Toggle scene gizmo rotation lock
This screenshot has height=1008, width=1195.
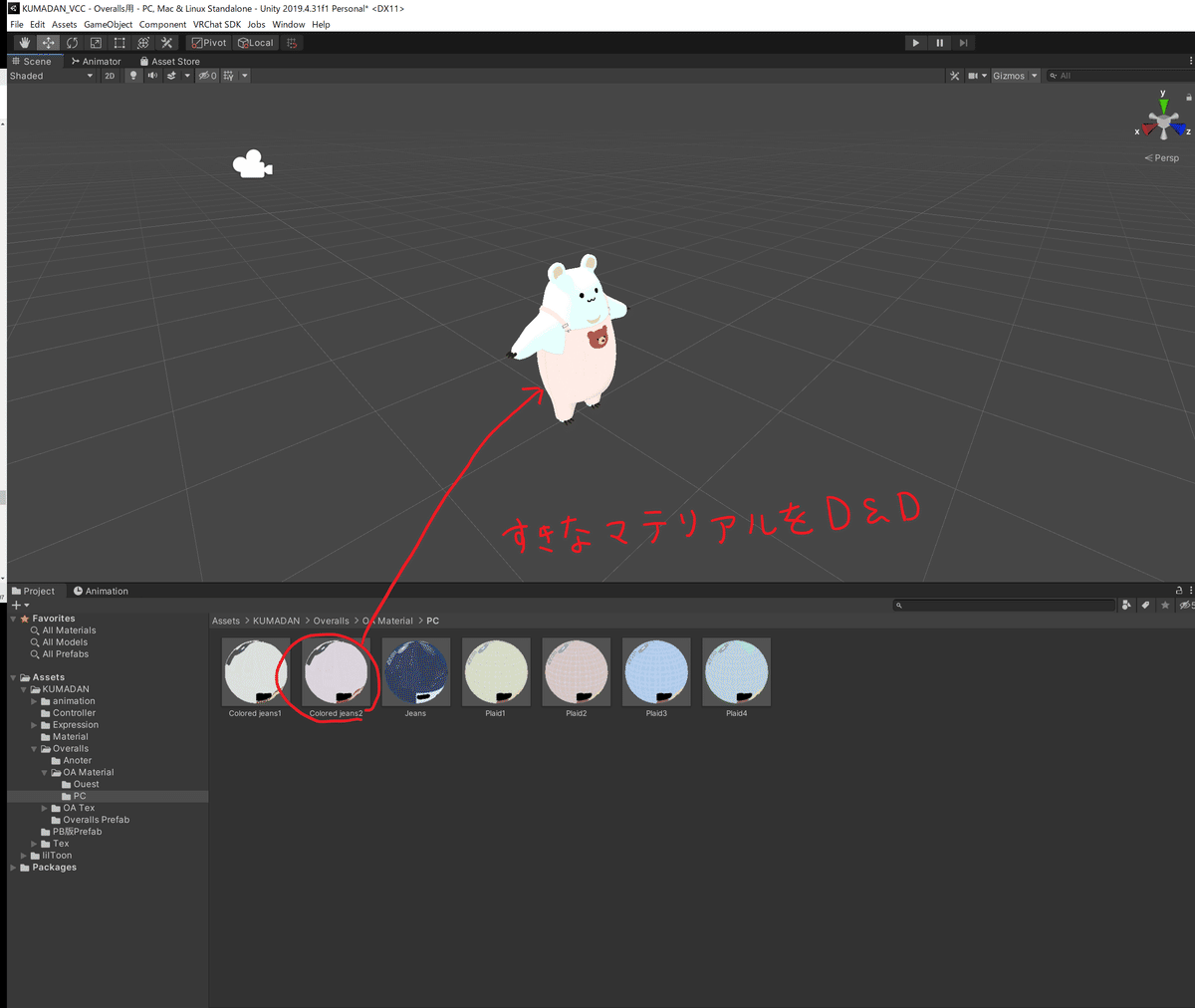(1189, 98)
